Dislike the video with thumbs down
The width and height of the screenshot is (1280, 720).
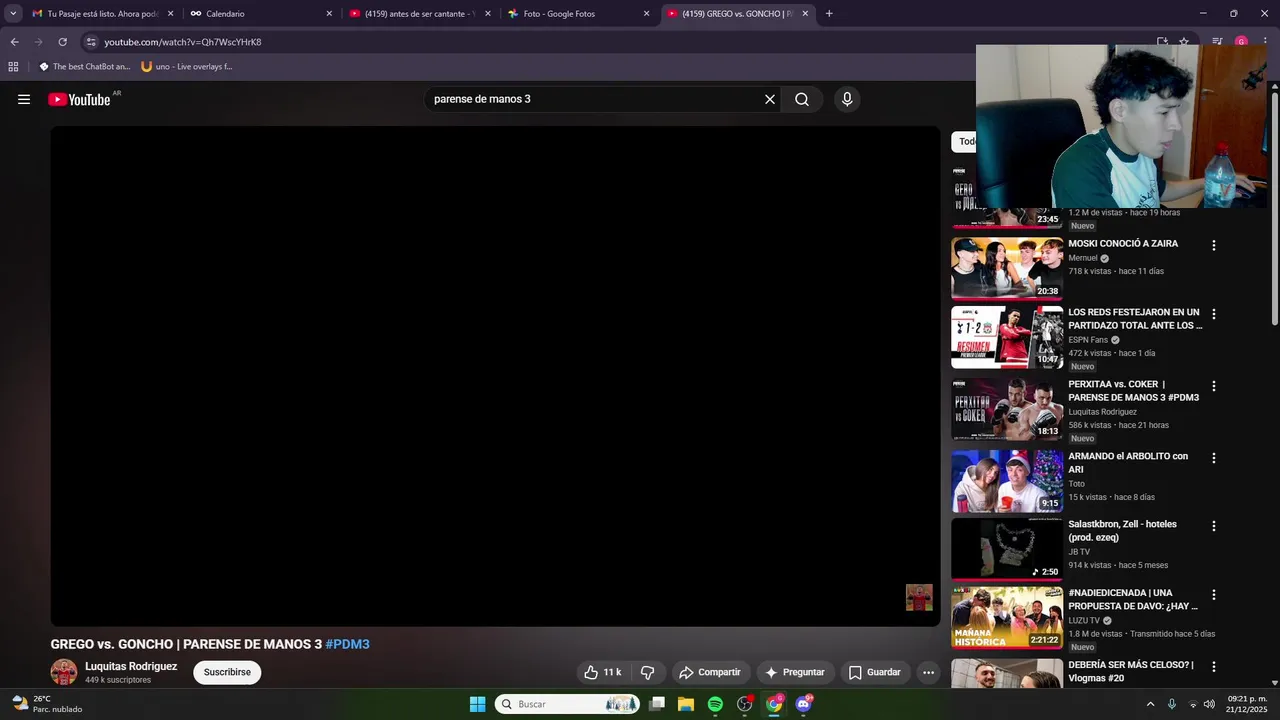point(647,672)
